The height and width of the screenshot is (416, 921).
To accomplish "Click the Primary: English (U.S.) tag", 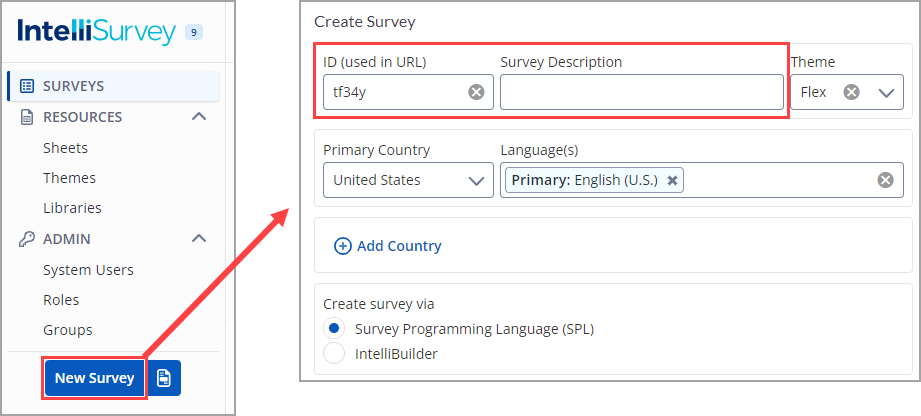I will point(594,180).
